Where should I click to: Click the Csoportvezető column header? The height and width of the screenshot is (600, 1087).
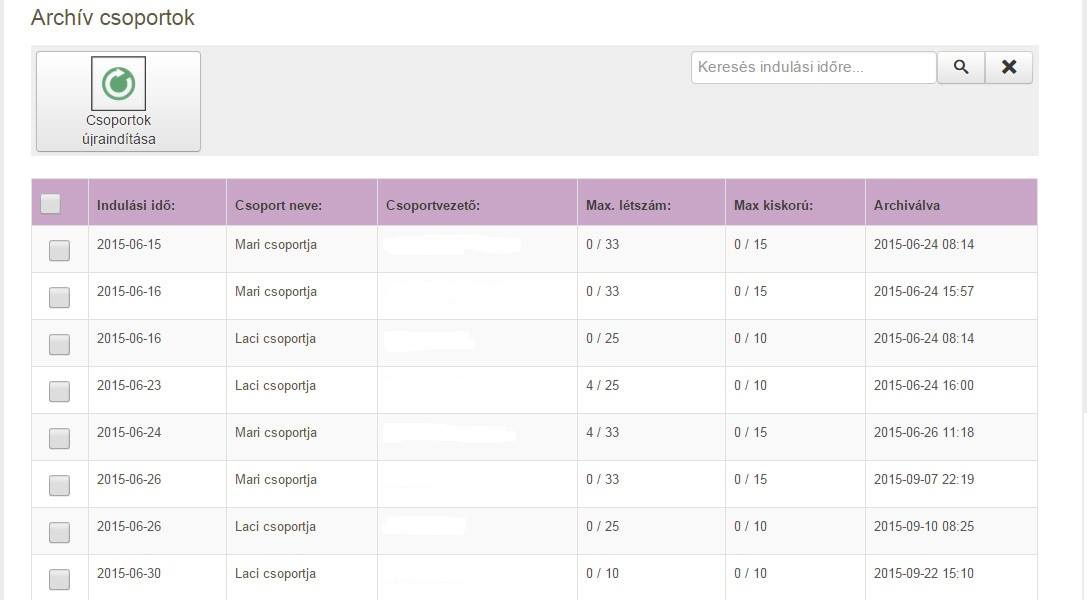coord(433,205)
